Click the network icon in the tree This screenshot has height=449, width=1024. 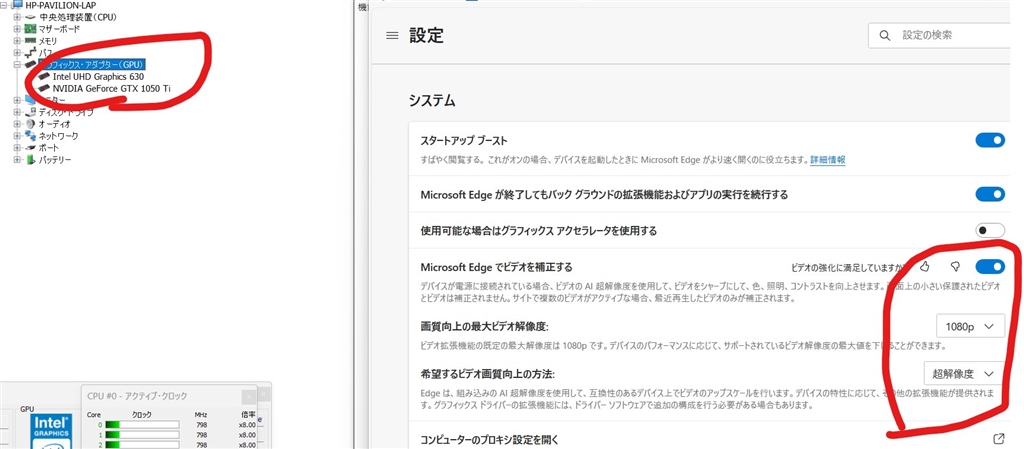point(30,136)
